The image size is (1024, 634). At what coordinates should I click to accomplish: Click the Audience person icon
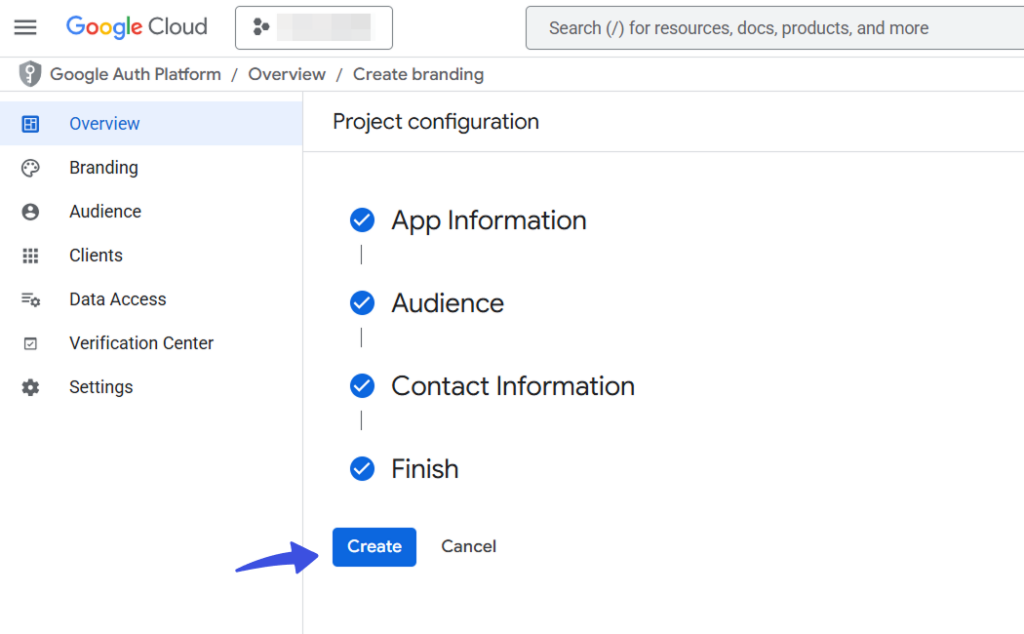click(x=31, y=211)
